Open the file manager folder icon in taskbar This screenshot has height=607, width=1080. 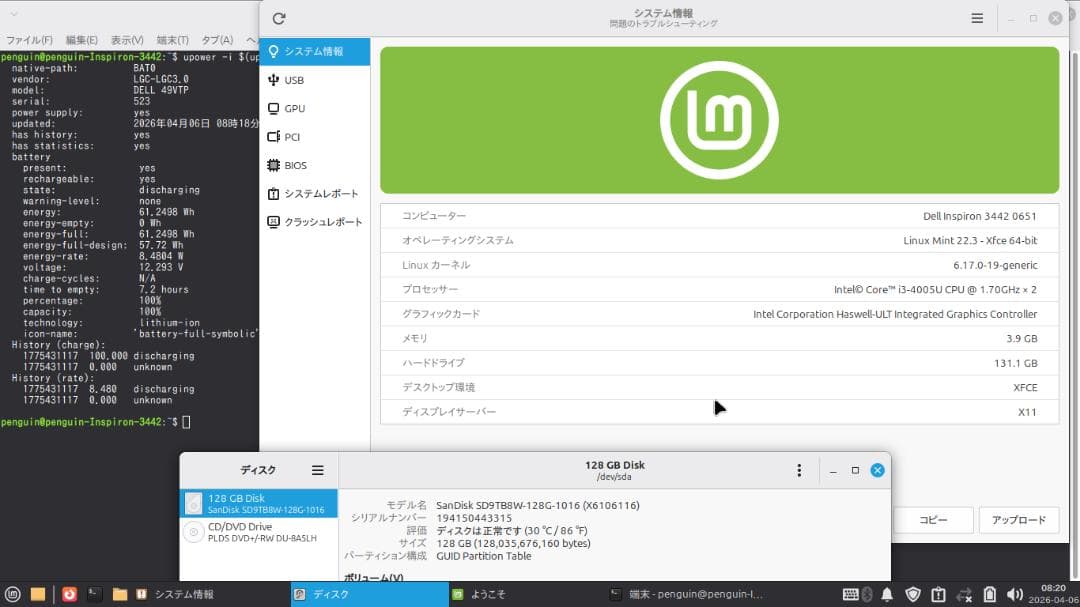pos(120,595)
